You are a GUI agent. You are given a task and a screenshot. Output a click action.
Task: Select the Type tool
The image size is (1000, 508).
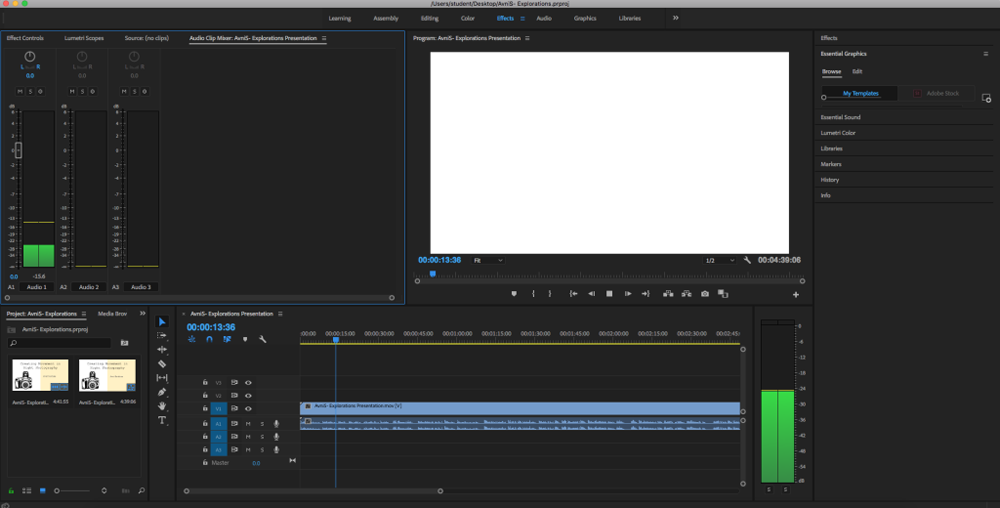[162, 420]
